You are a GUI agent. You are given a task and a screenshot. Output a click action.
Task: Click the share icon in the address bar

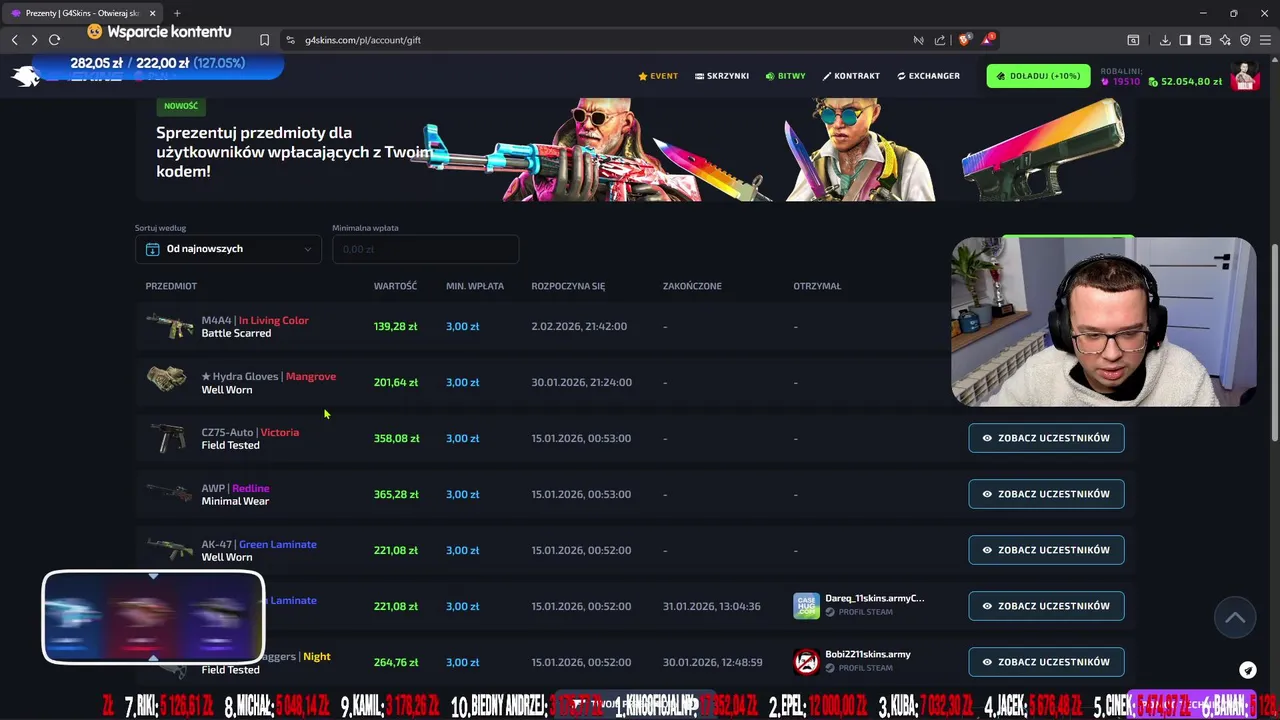tap(940, 40)
